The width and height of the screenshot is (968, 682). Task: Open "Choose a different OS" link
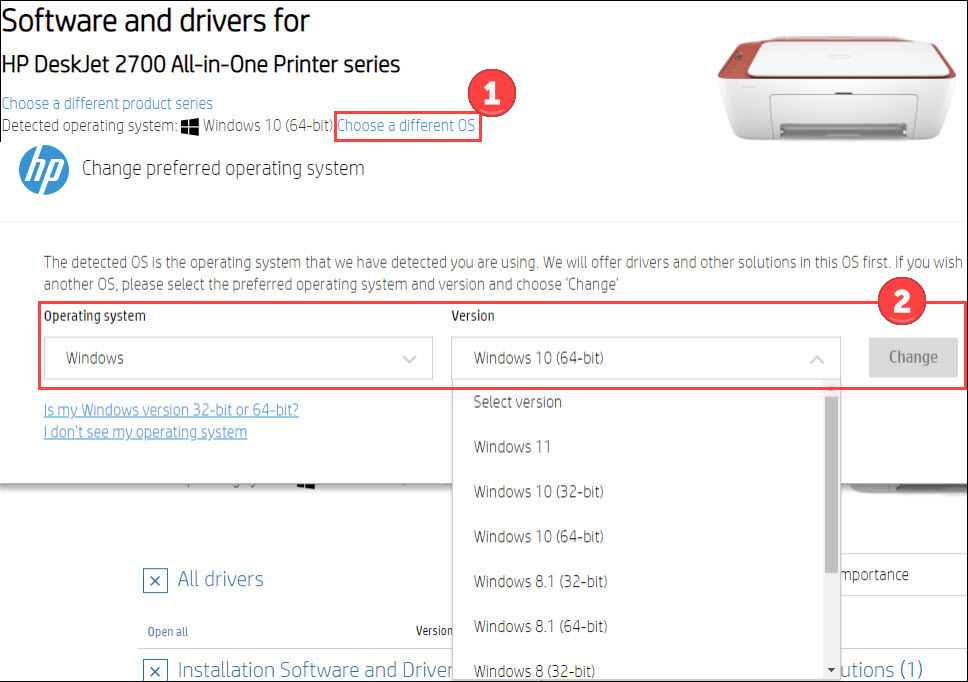pos(406,125)
